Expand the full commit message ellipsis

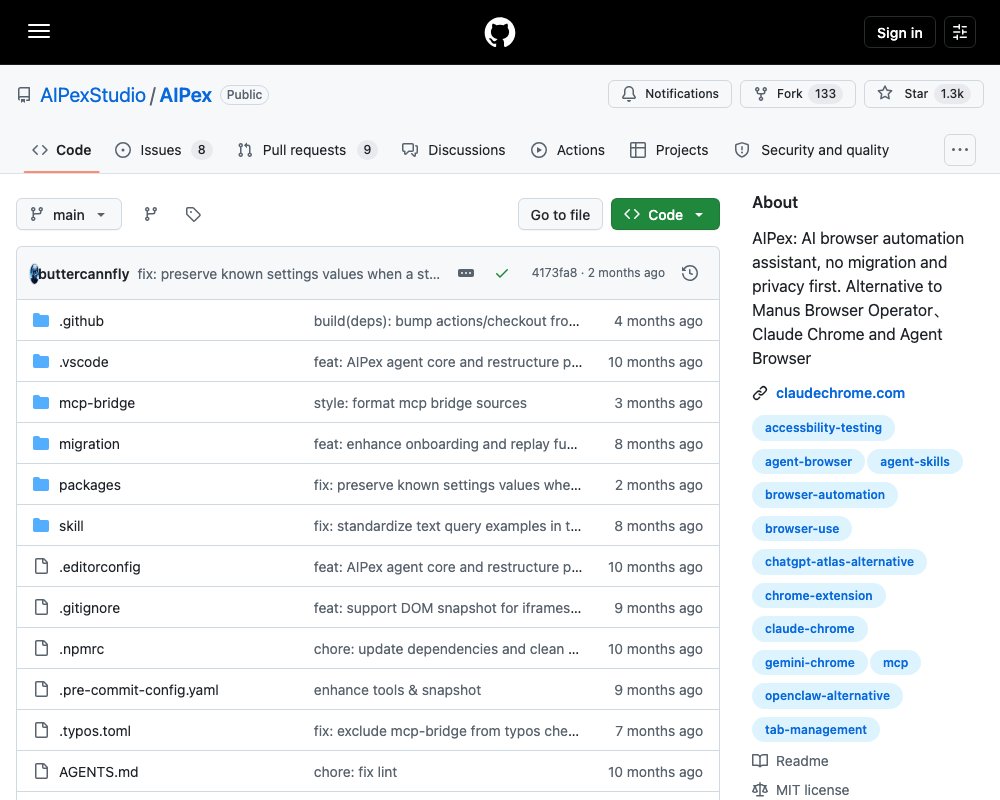pos(466,273)
